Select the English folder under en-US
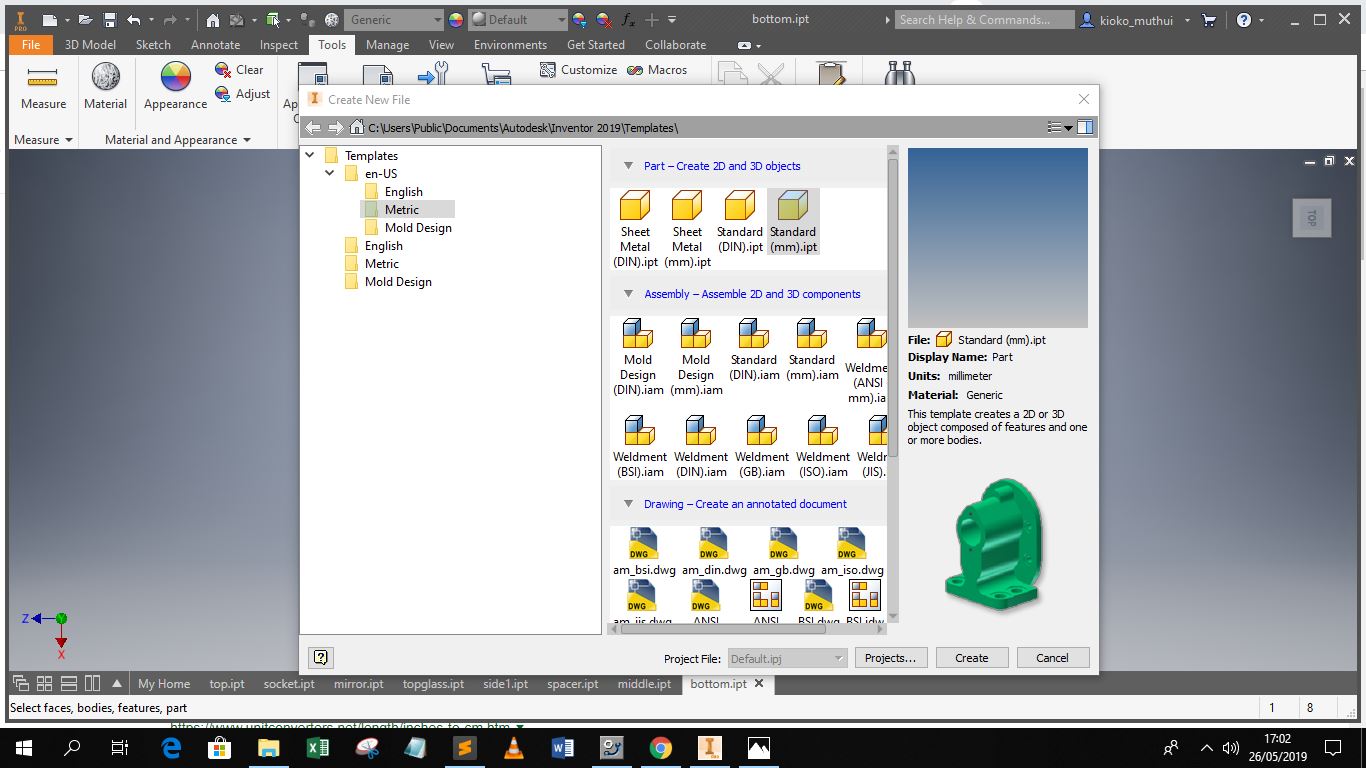This screenshot has width=1366, height=768. point(393,192)
